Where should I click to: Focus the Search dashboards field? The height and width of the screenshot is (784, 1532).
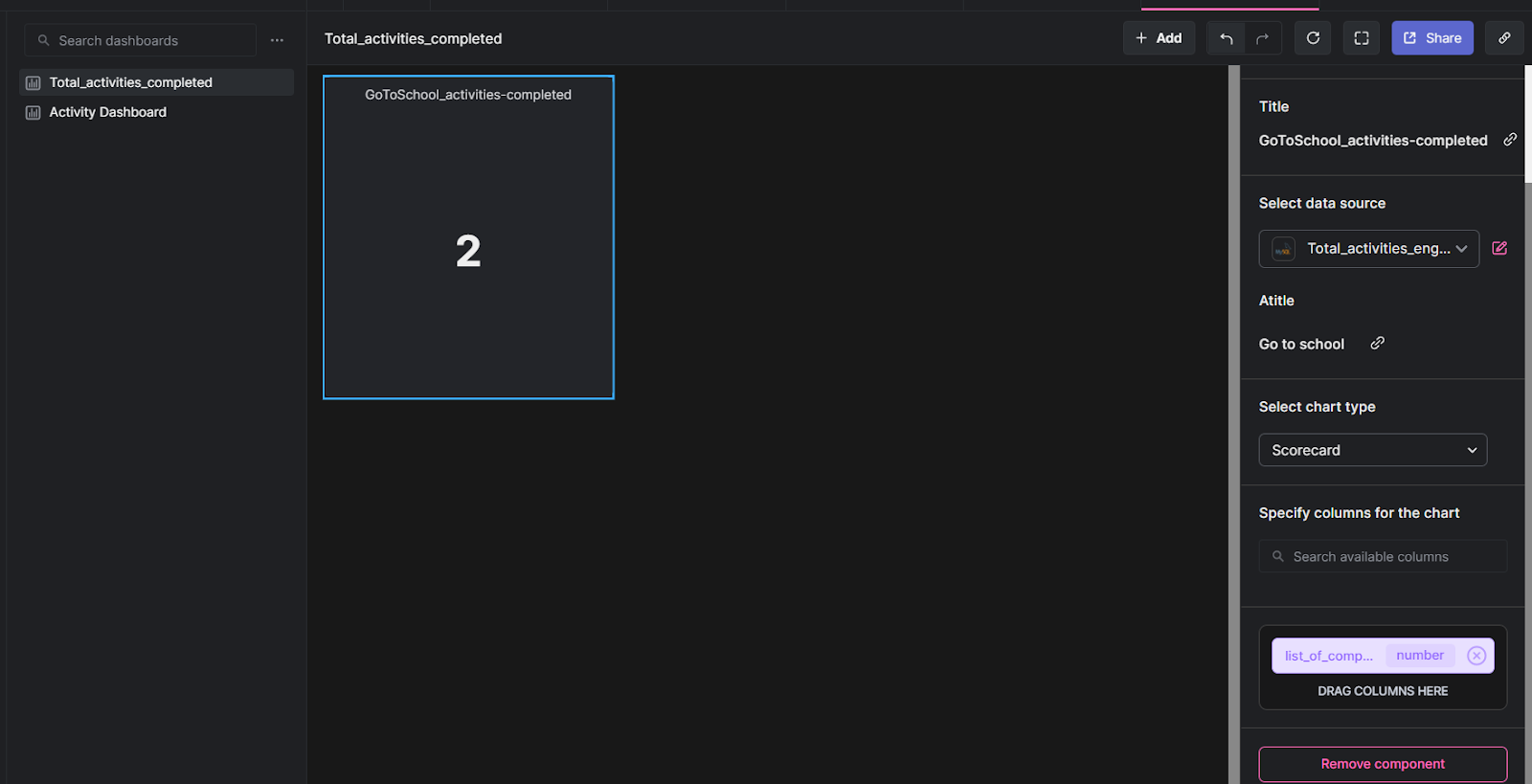(x=140, y=40)
